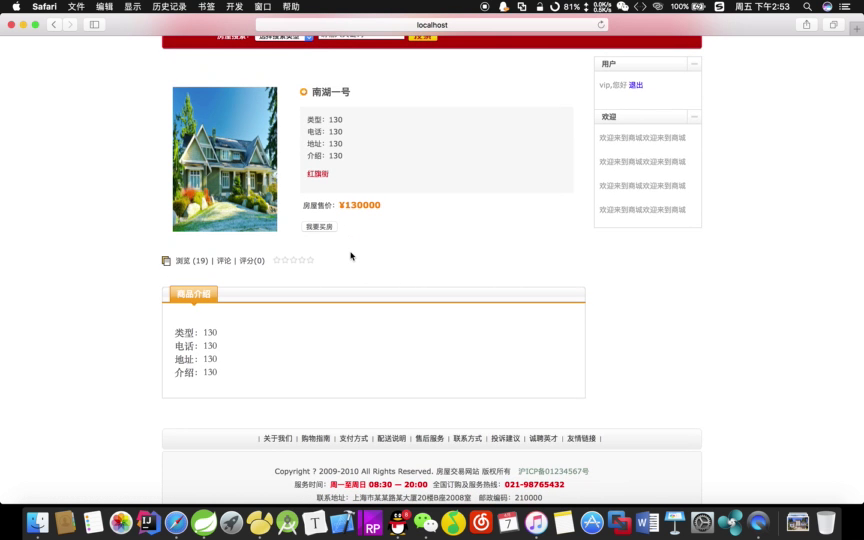Screen dimensions: 864x540
Task: Open Keynote from the dock
Action: click(674, 522)
